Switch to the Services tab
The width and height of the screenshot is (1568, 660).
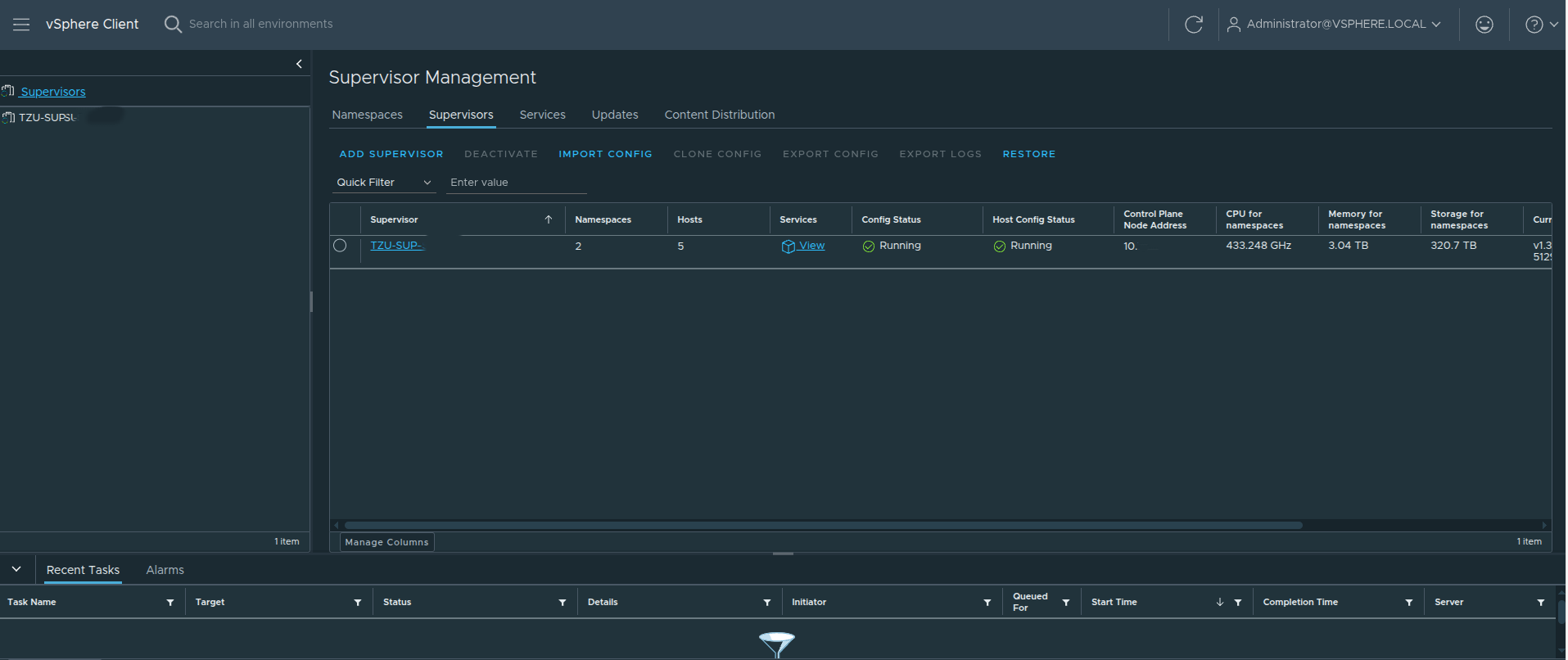coord(542,115)
